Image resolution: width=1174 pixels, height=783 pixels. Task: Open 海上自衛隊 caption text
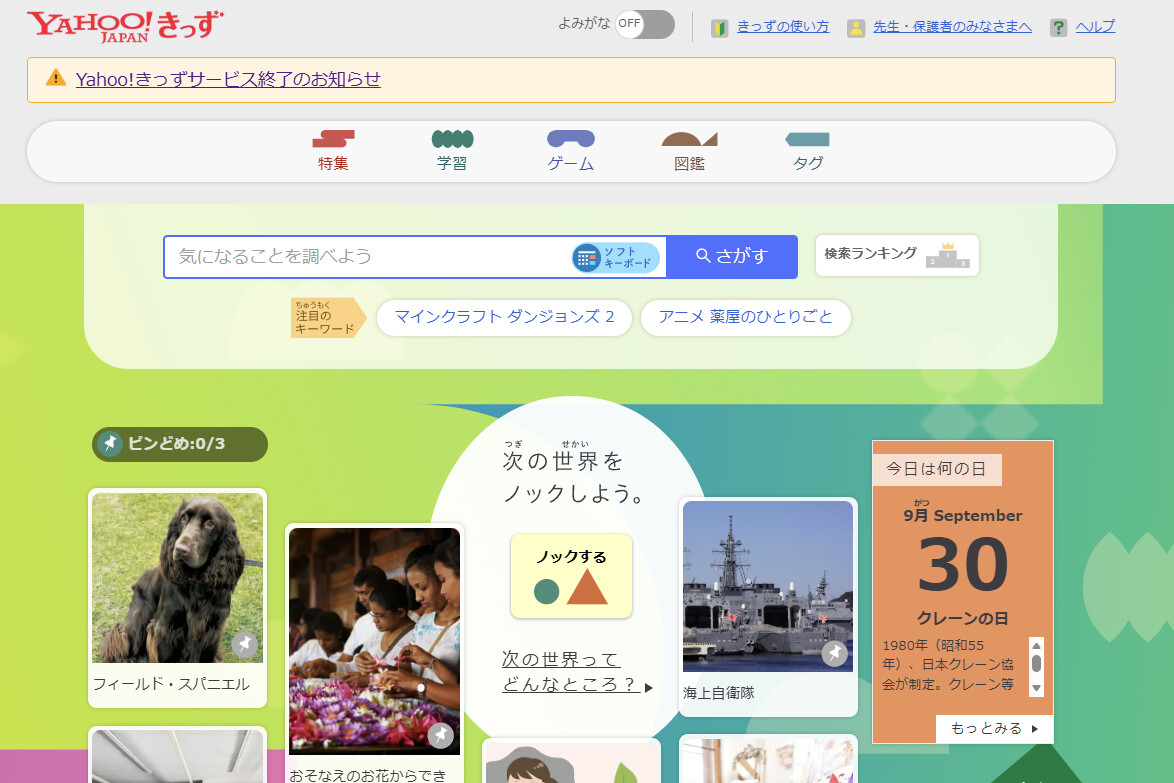719,693
